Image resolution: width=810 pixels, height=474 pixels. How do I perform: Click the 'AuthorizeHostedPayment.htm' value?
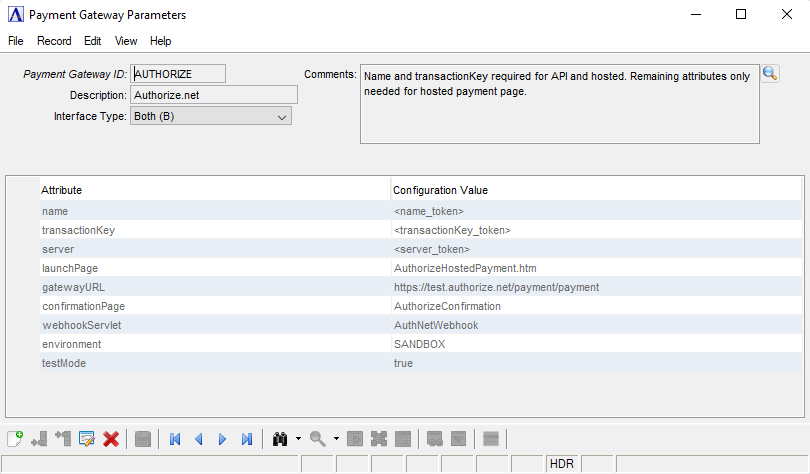[597, 268]
